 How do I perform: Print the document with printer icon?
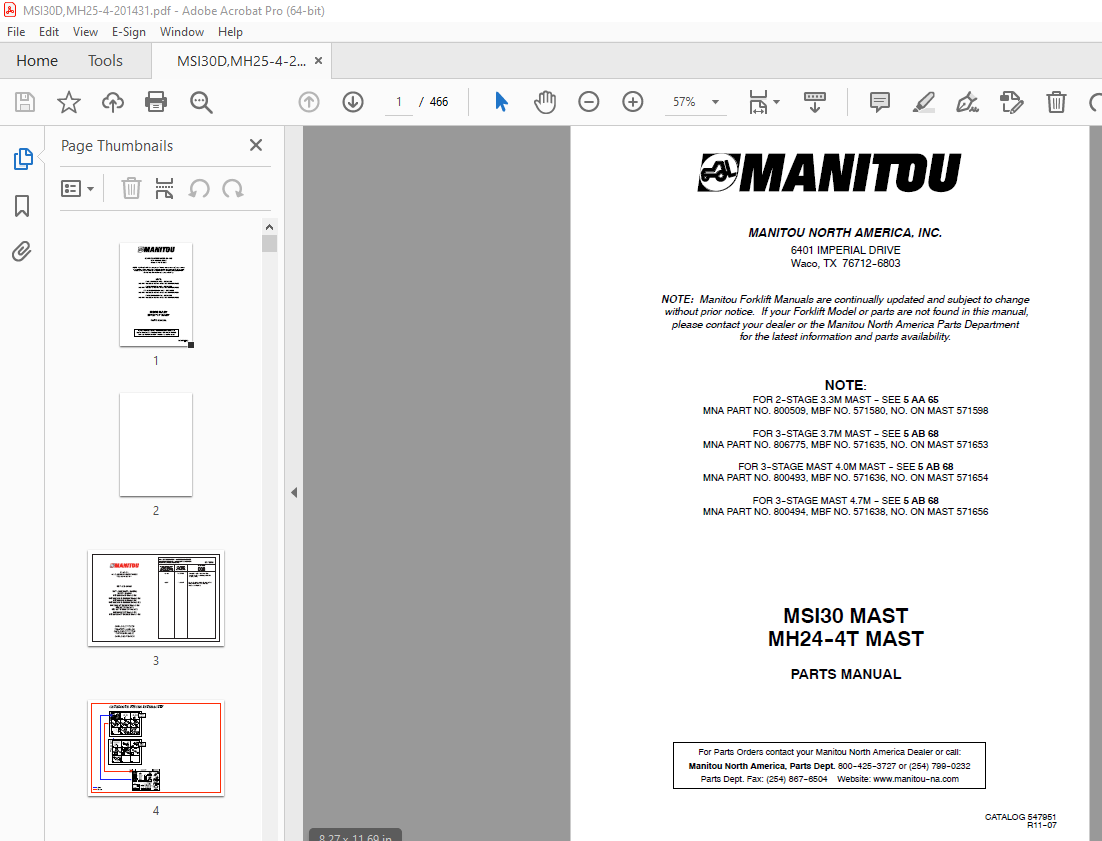(156, 102)
